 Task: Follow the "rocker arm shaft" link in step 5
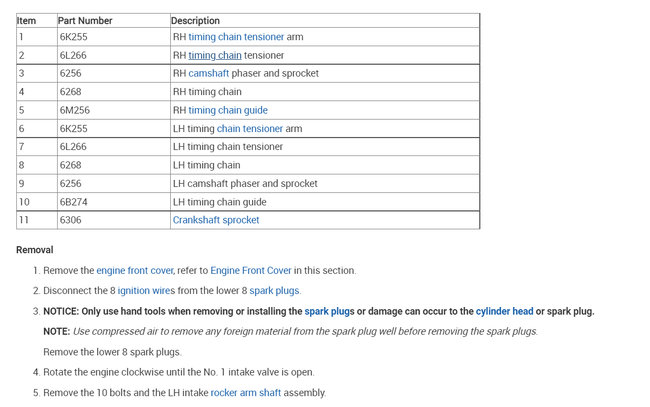(246, 393)
